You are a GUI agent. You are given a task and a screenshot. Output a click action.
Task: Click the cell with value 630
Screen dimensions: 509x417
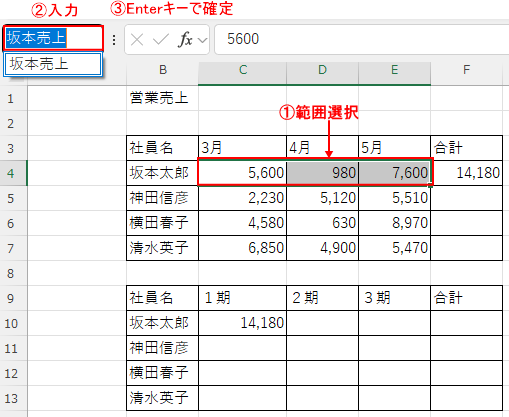pos(322,223)
